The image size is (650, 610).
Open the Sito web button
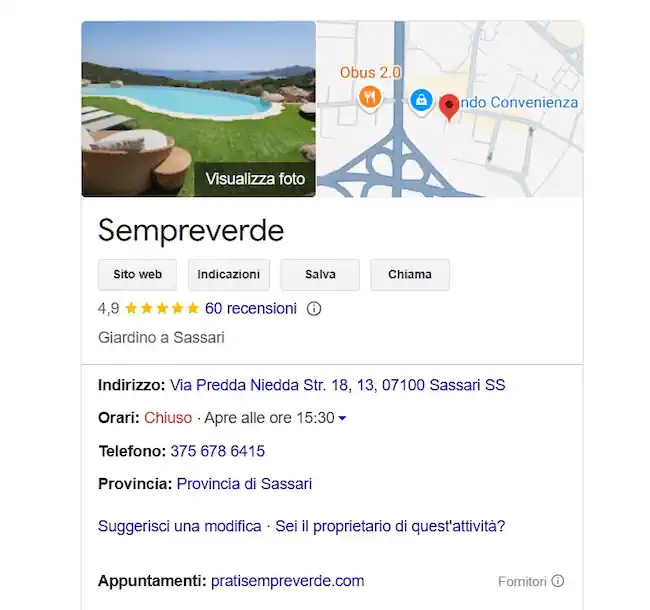pos(138,275)
